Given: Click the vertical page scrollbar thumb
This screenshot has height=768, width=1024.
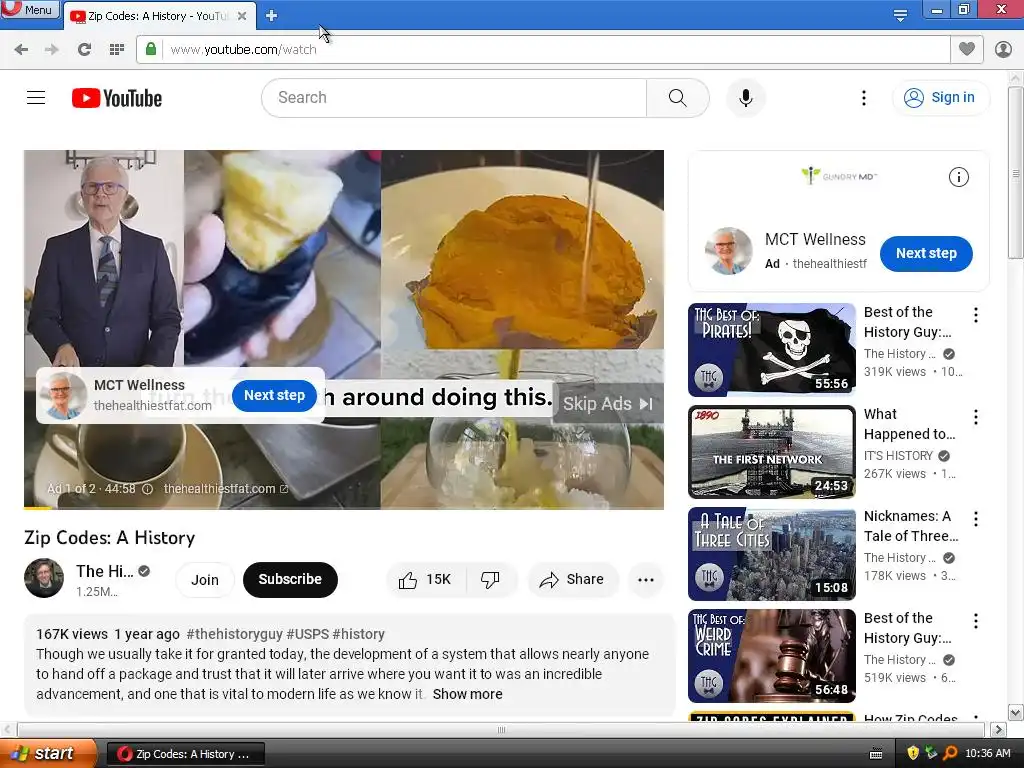Looking at the screenshot, I should (x=1016, y=173).
